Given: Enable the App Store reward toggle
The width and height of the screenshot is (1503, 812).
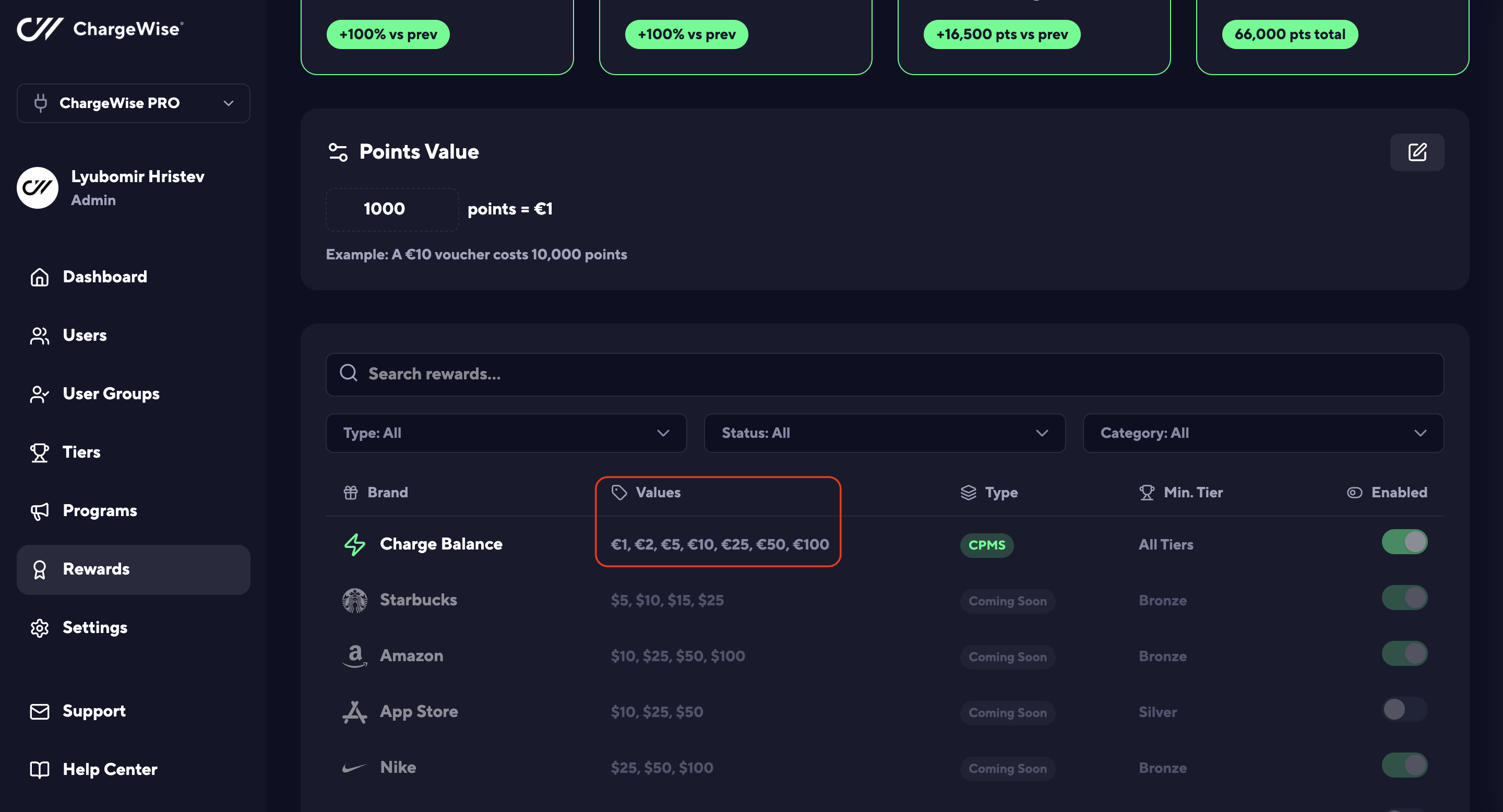Looking at the screenshot, I should pos(1404,710).
